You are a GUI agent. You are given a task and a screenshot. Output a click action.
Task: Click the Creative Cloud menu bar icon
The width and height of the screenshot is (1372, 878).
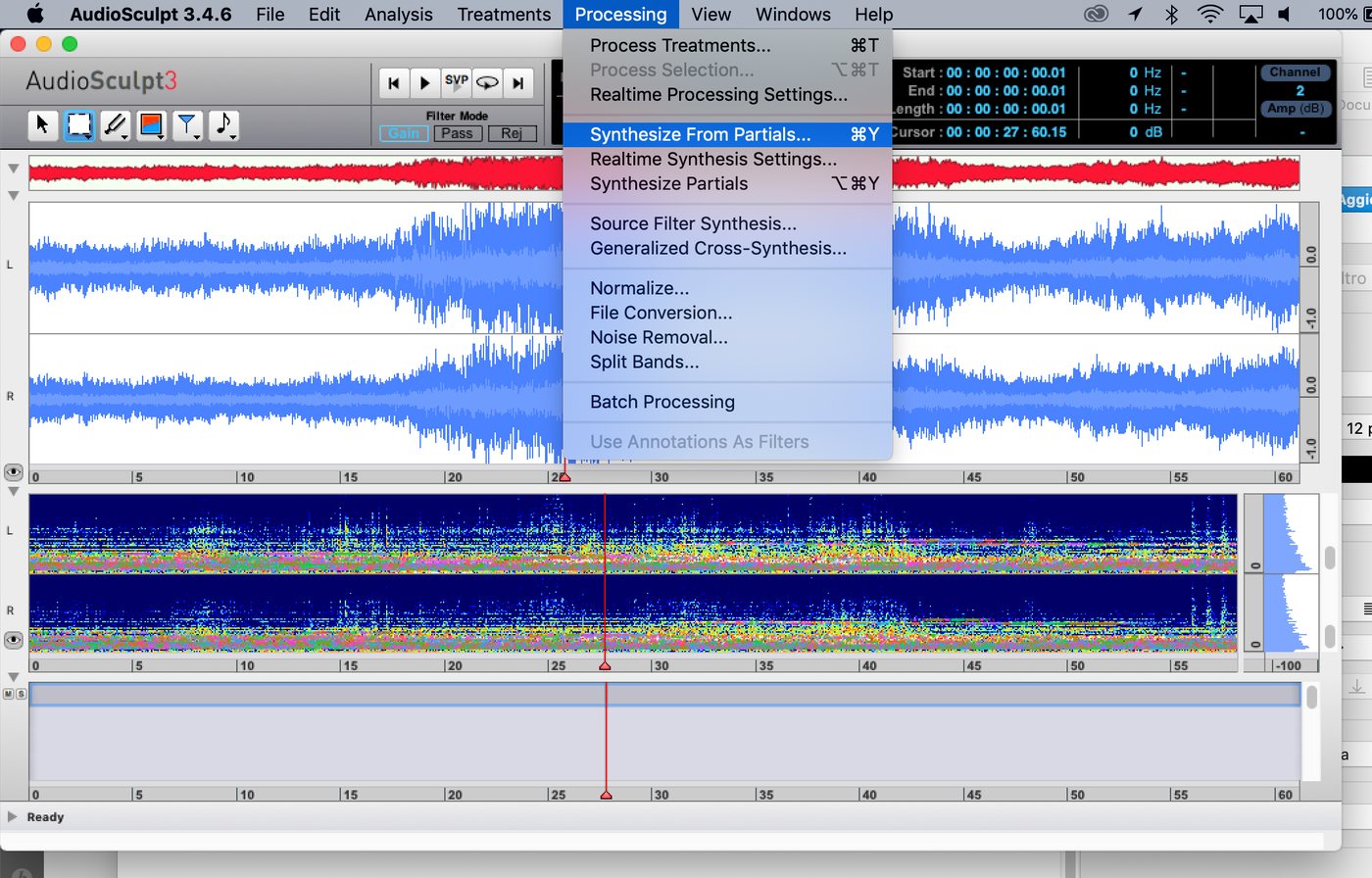coord(1097,14)
